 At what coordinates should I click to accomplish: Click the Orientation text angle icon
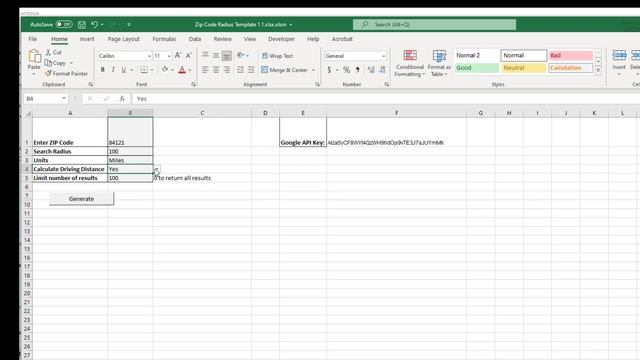pyautogui.click(x=240, y=55)
